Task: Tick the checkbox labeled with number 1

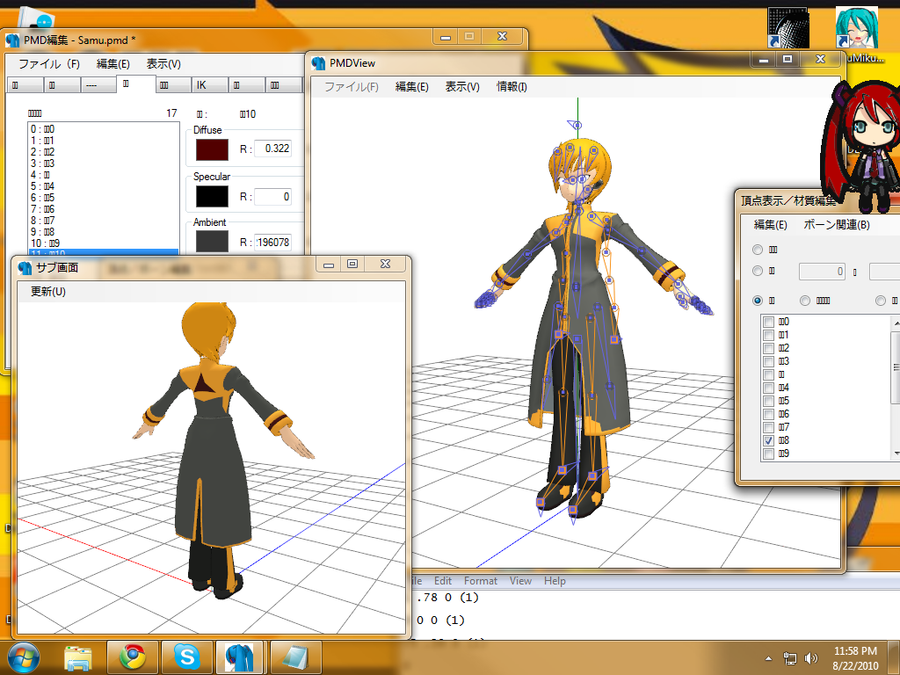Action: coord(769,335)
